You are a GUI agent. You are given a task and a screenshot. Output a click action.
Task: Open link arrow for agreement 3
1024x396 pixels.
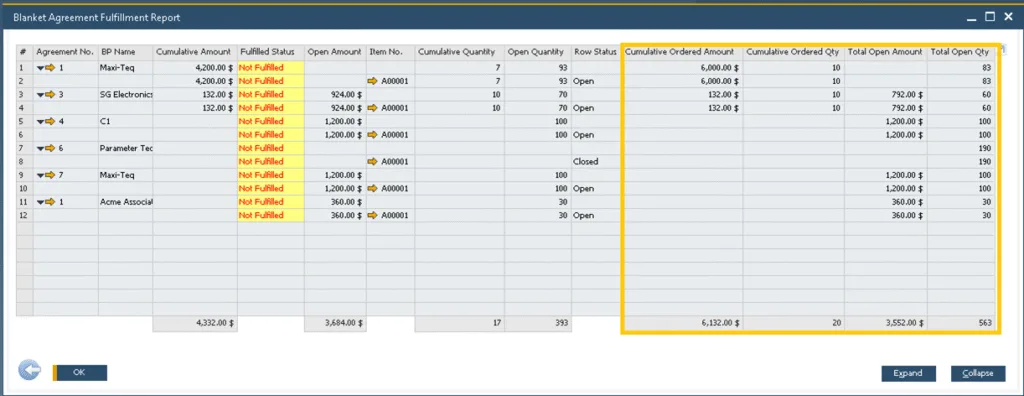click(x=50, y=94)
